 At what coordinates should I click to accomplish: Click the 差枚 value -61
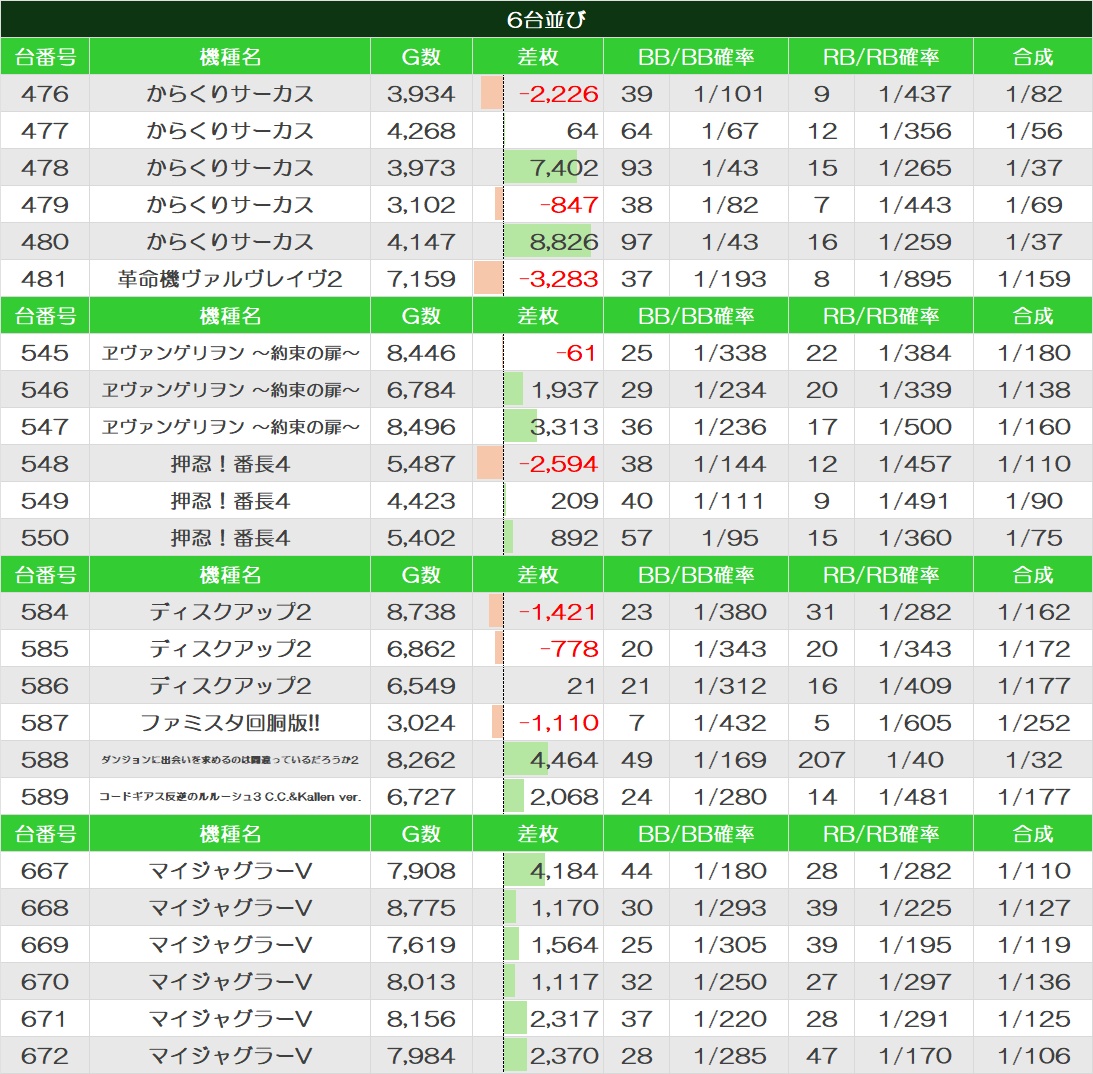pyautogui.click(x=576, y=352)
